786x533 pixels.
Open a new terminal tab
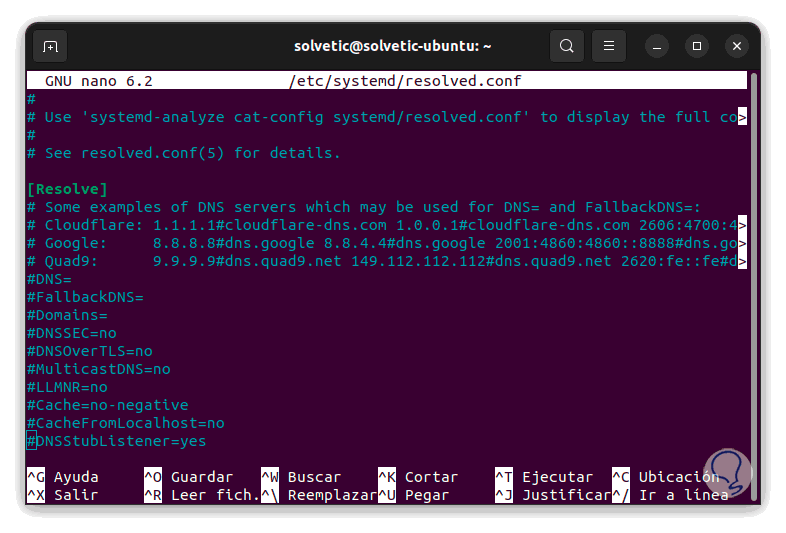coord(50,47)
